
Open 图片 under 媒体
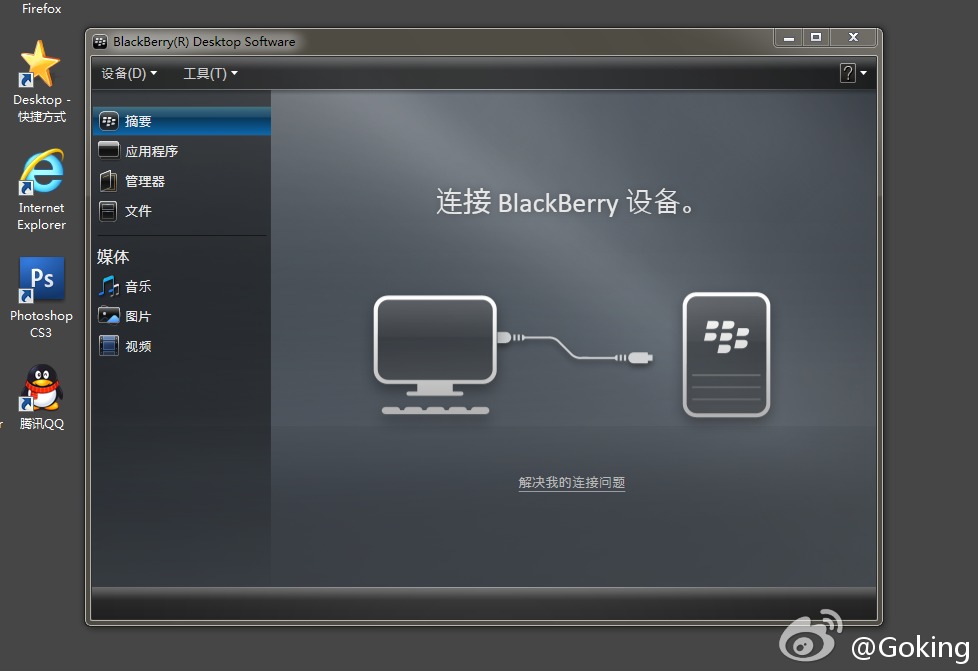(x=182, y=316)
